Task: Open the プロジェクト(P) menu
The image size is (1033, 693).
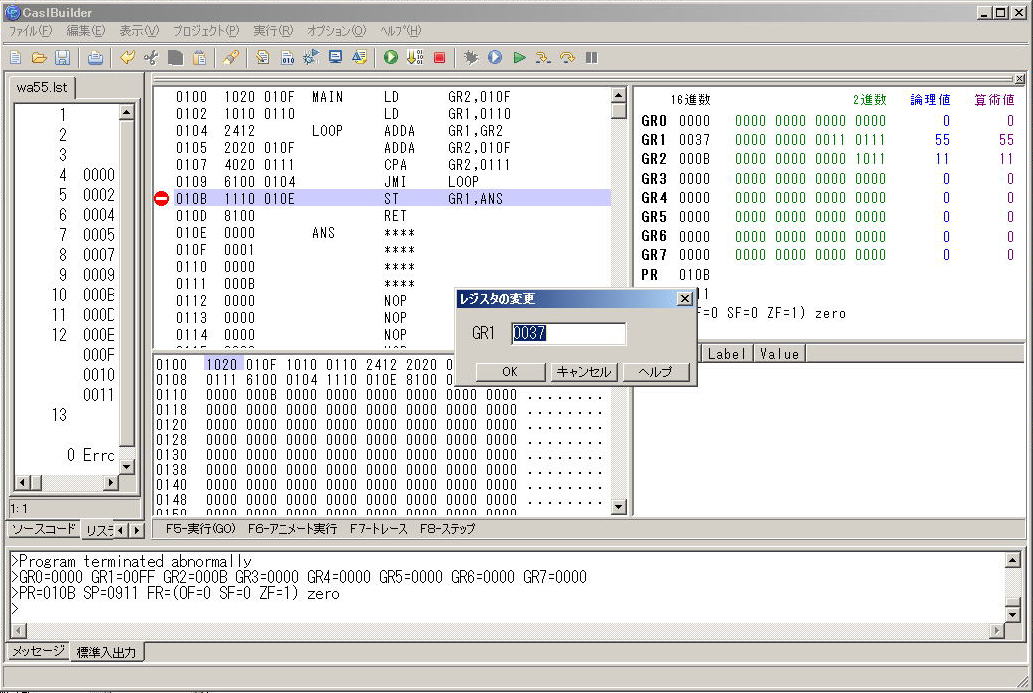Action: (205, 31)
